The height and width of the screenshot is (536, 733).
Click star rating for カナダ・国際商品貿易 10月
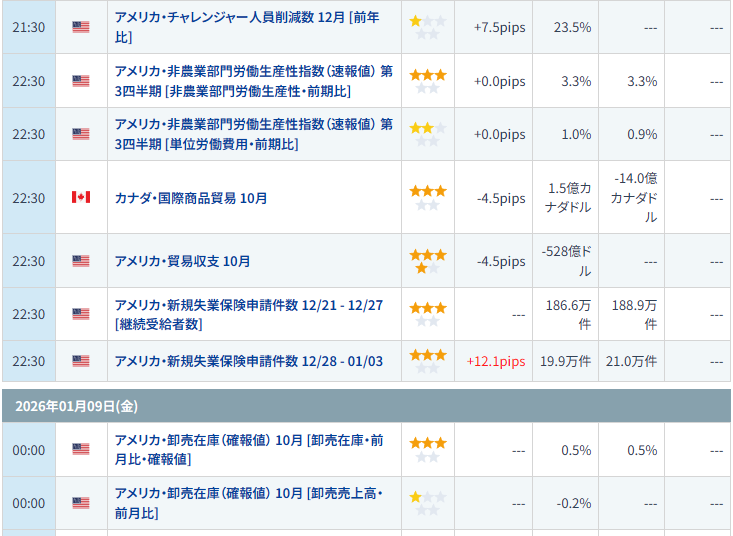pyautogui.click(x=428, y=197)
